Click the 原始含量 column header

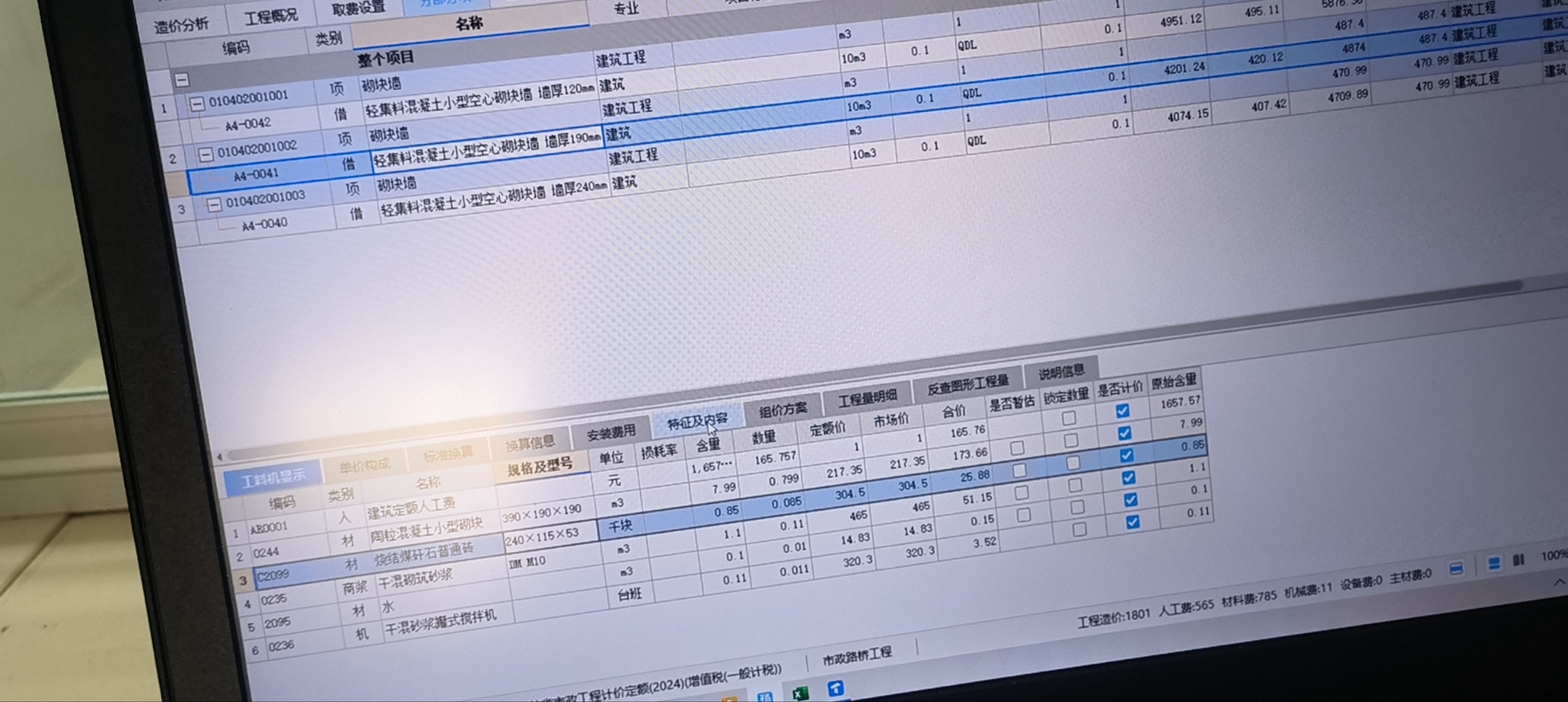click(1173, 381)
